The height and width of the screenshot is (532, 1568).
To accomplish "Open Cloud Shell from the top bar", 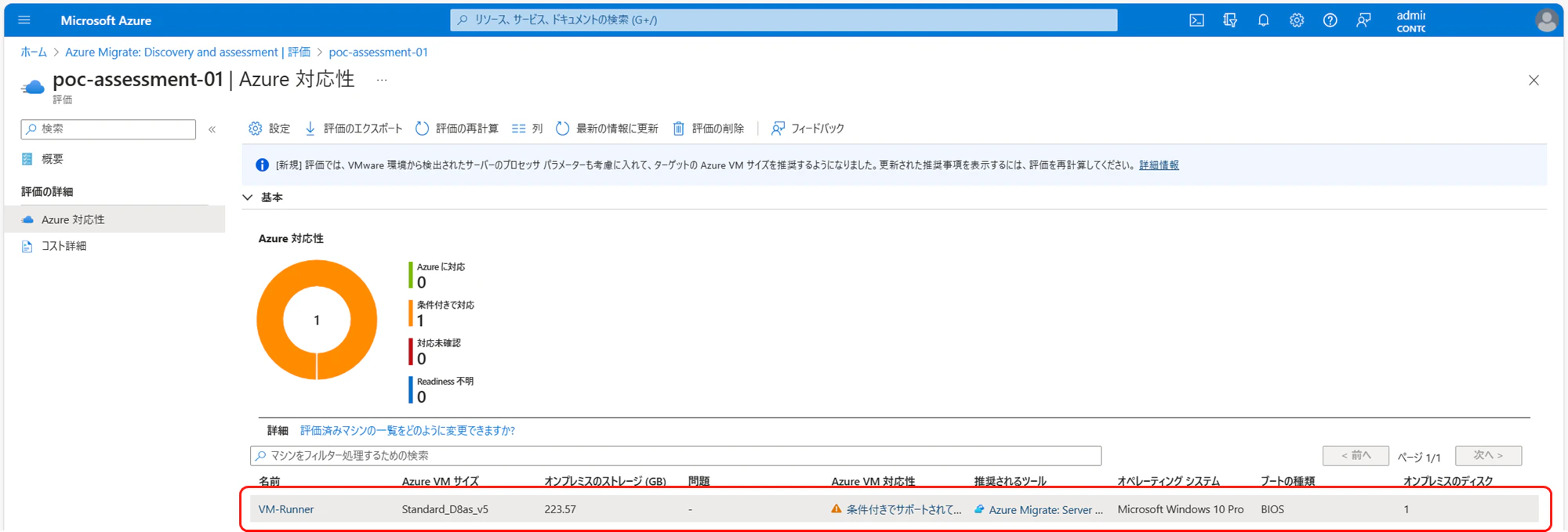I will (1196, 20).
